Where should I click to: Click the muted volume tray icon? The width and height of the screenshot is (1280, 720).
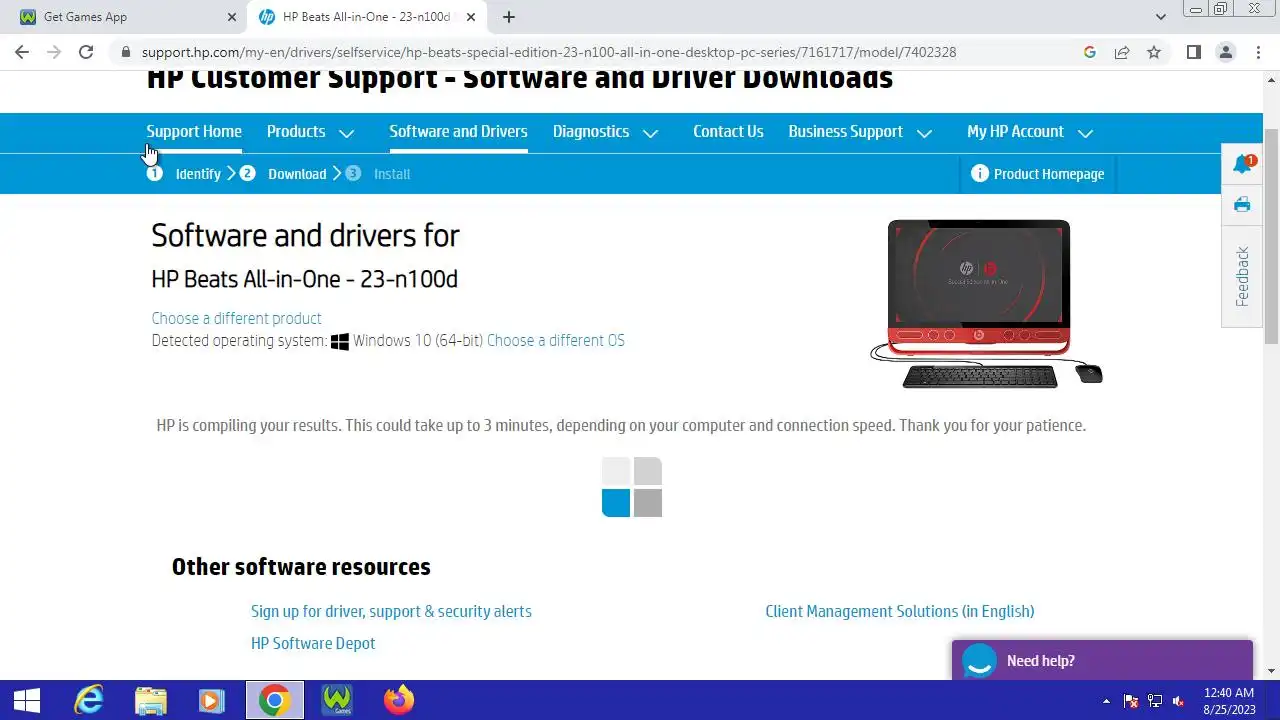click(1179, 701)
